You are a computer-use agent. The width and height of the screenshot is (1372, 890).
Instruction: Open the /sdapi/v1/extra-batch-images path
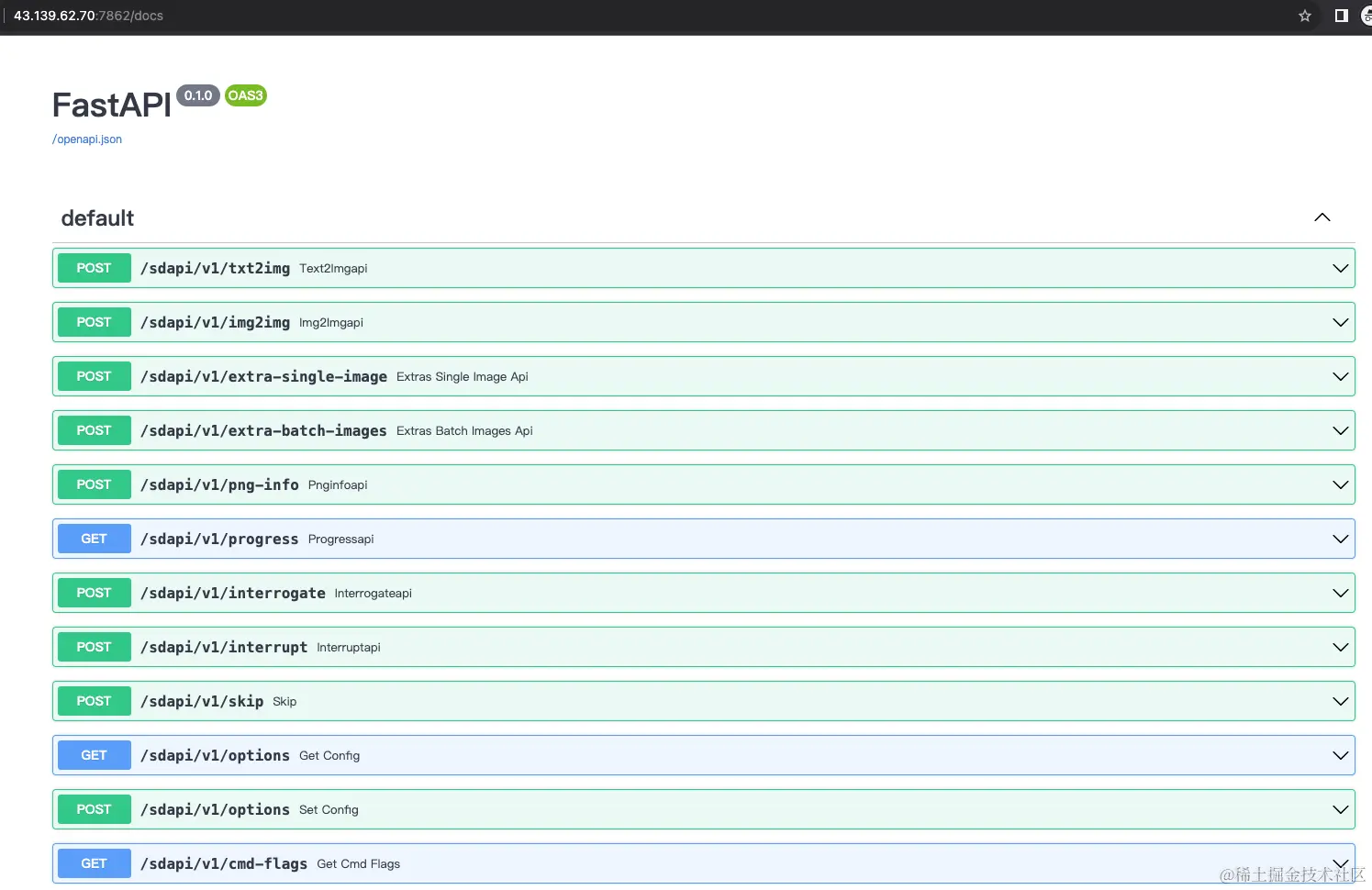(x=263, y=430)
